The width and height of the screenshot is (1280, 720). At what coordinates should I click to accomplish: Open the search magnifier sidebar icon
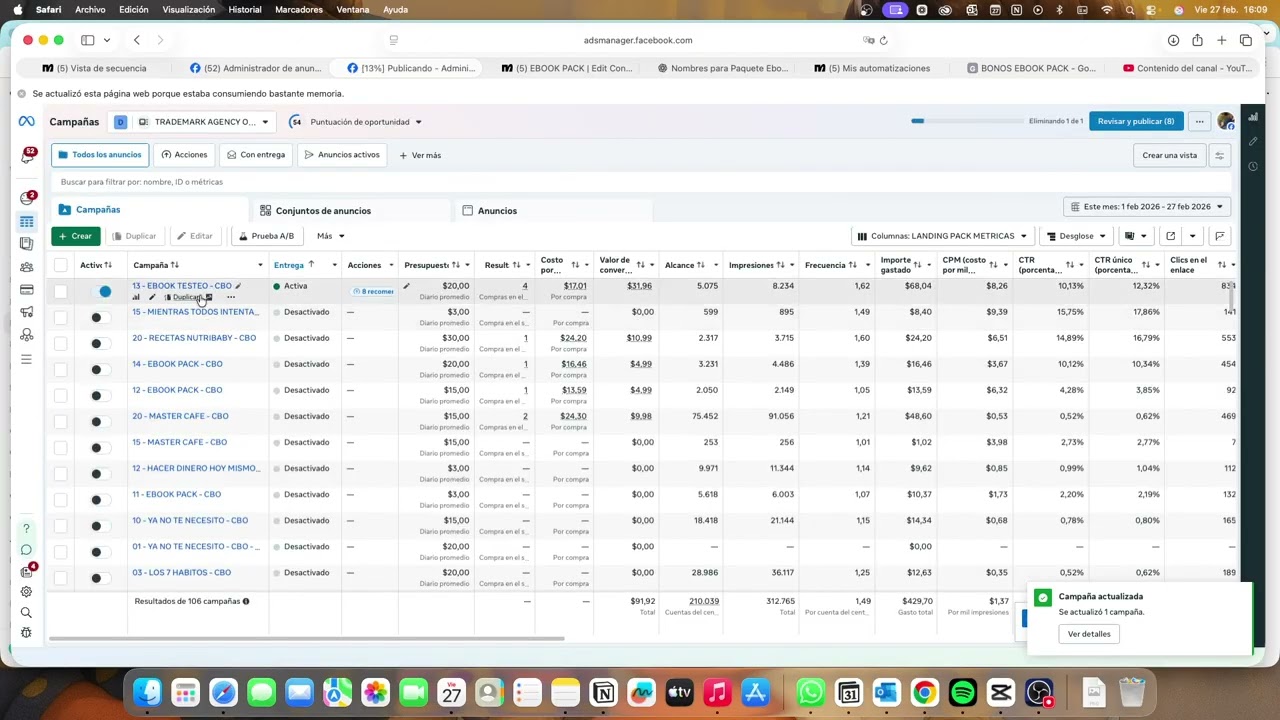click(x=27, y=612)
